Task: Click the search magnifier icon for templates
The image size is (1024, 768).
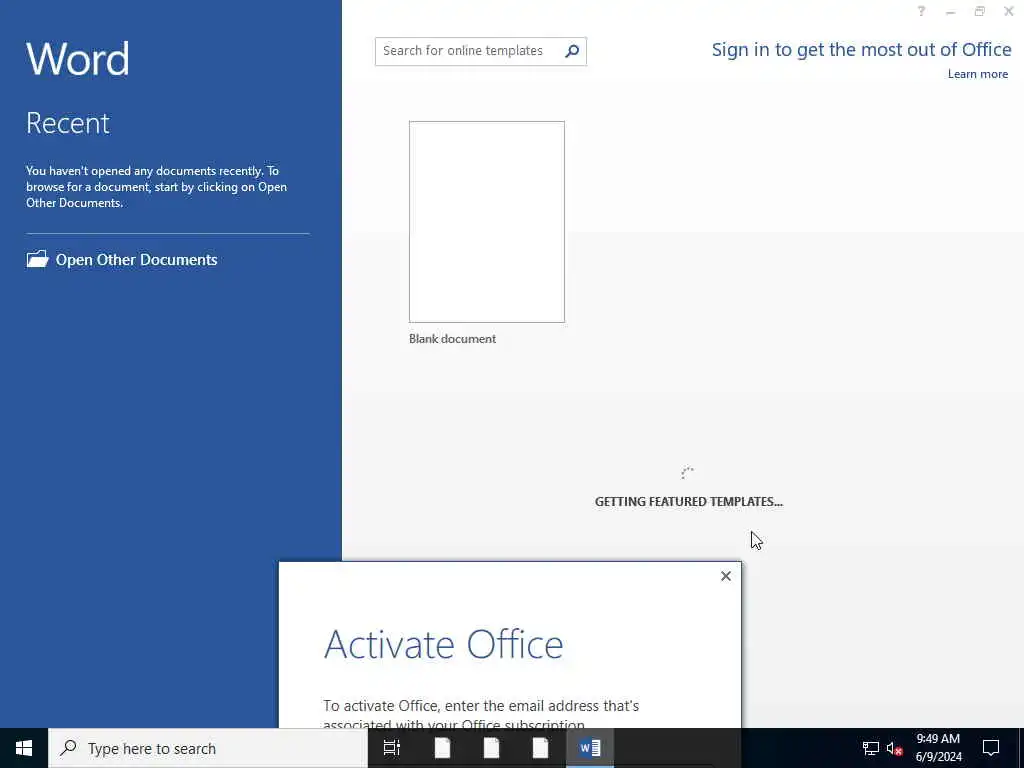Action: (571, 51)
